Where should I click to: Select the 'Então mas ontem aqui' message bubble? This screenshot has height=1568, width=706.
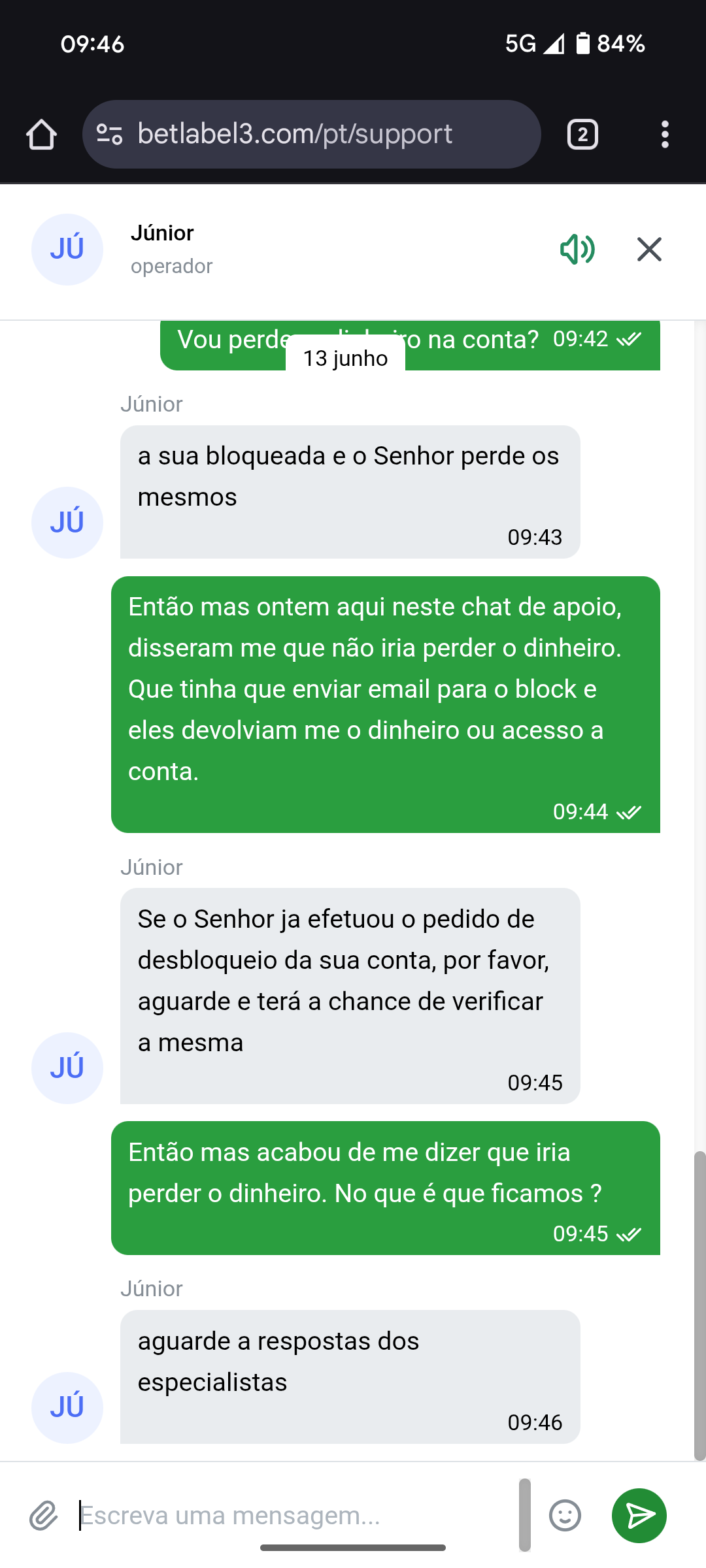[385, 704]
